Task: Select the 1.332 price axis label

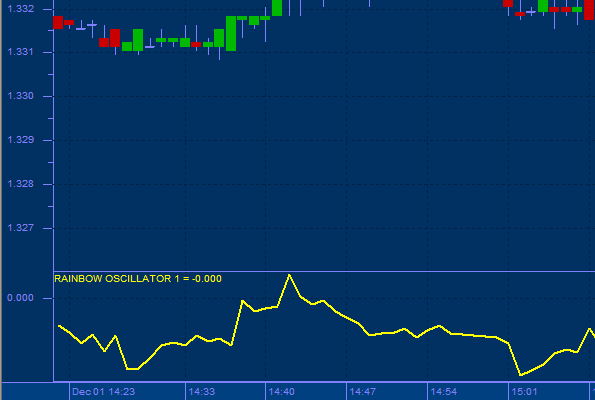Action: [20, 9]
